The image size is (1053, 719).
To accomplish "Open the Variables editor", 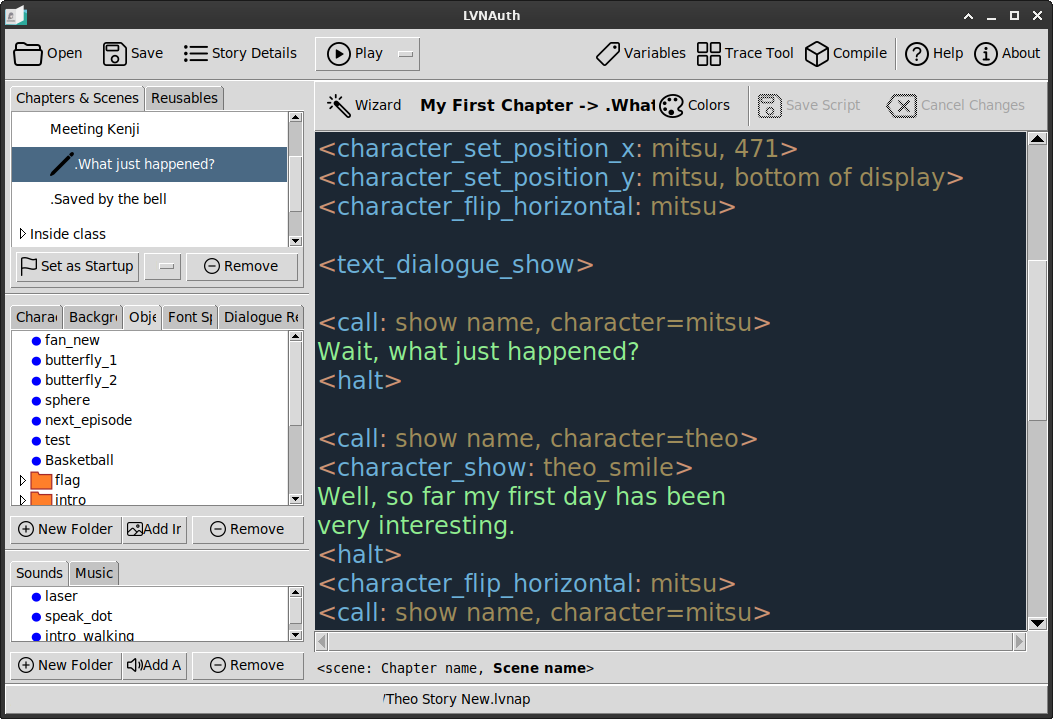I will point(641,54).
